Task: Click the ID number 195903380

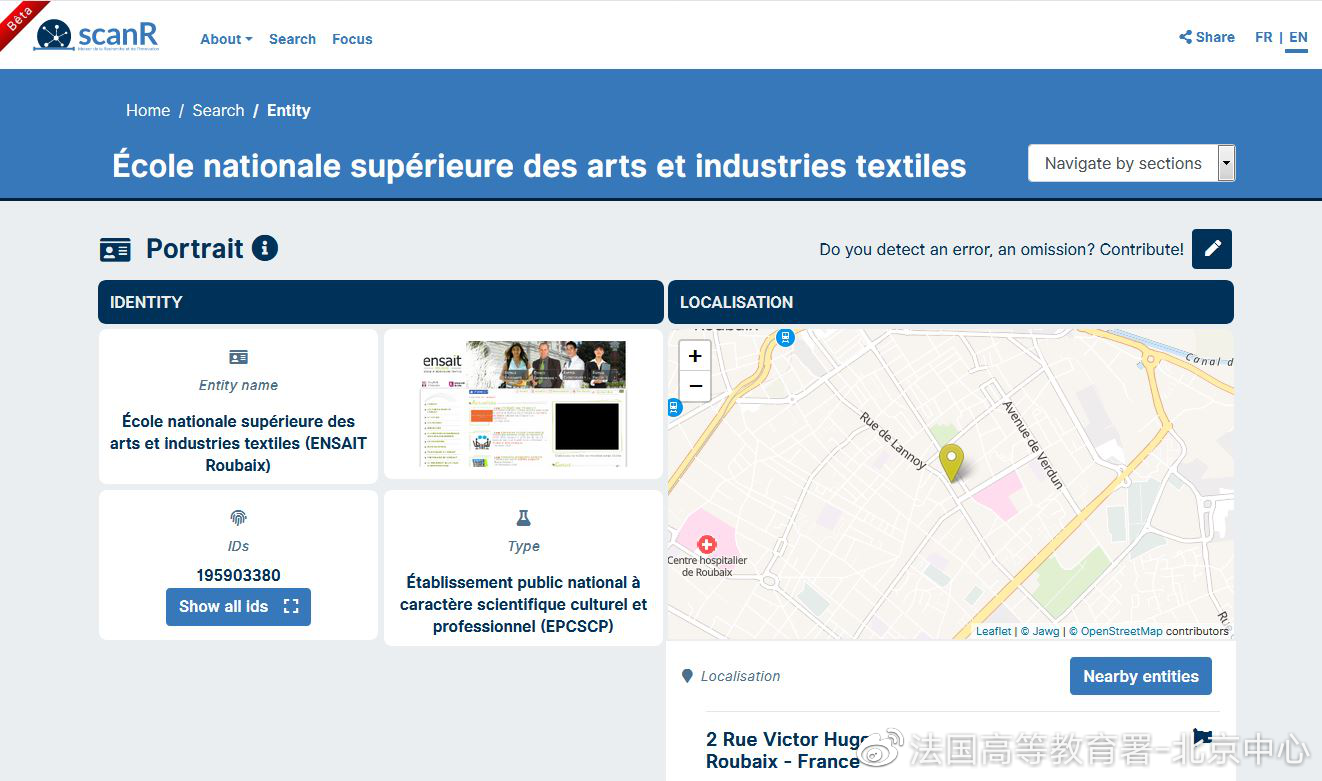Action: coord(238,575)
